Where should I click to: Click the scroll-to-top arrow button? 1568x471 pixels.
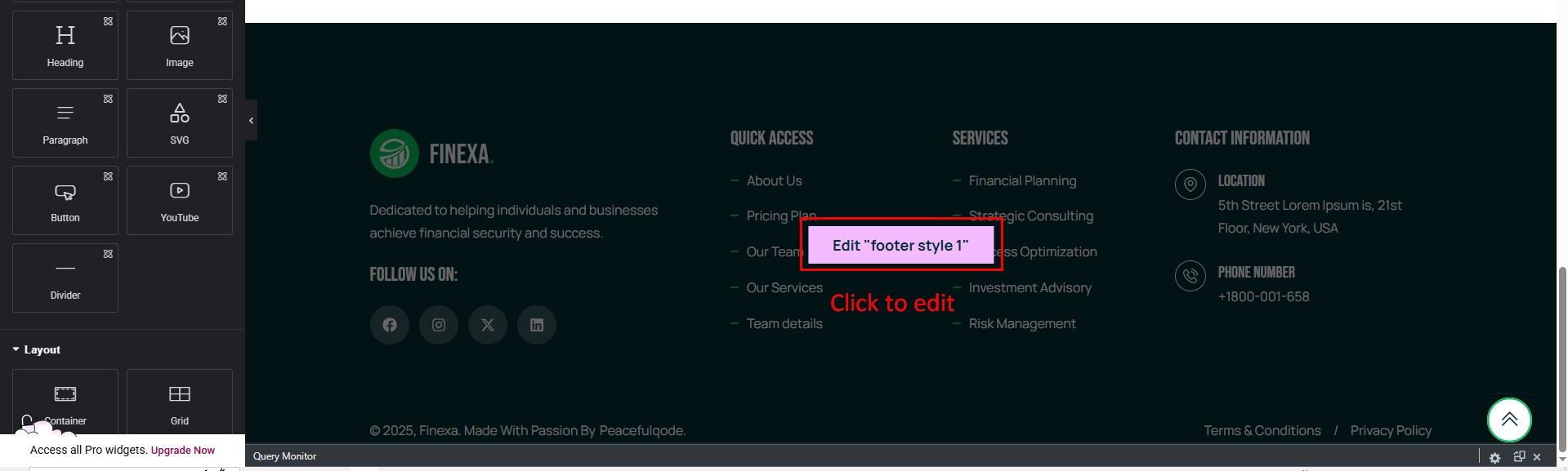(x=1508, y=420)
